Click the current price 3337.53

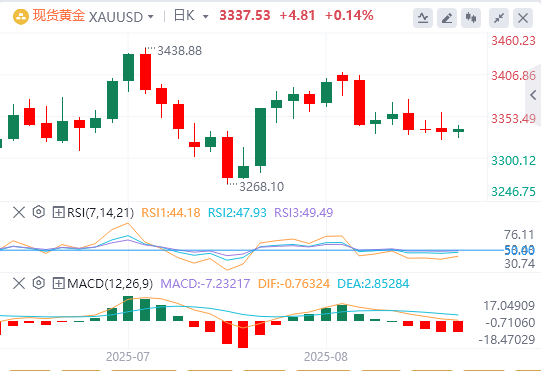245,16
